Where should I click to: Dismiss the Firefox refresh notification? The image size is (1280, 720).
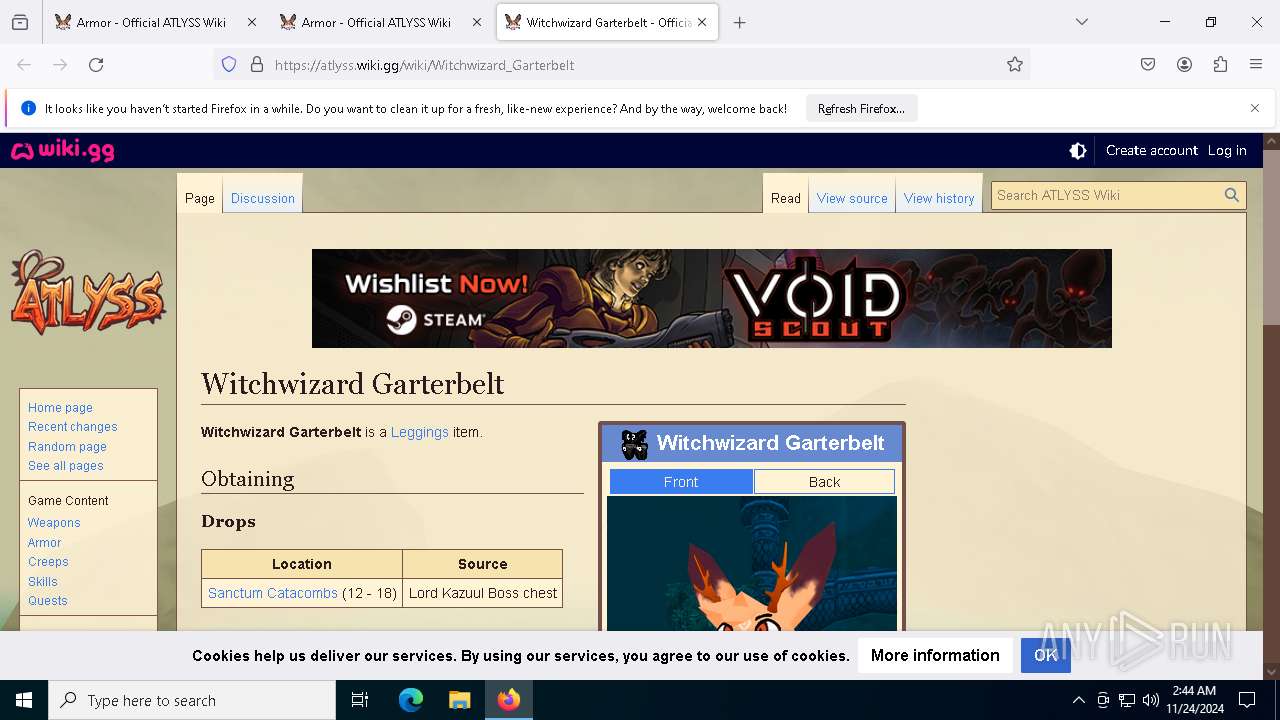(x=1255, y=108)
